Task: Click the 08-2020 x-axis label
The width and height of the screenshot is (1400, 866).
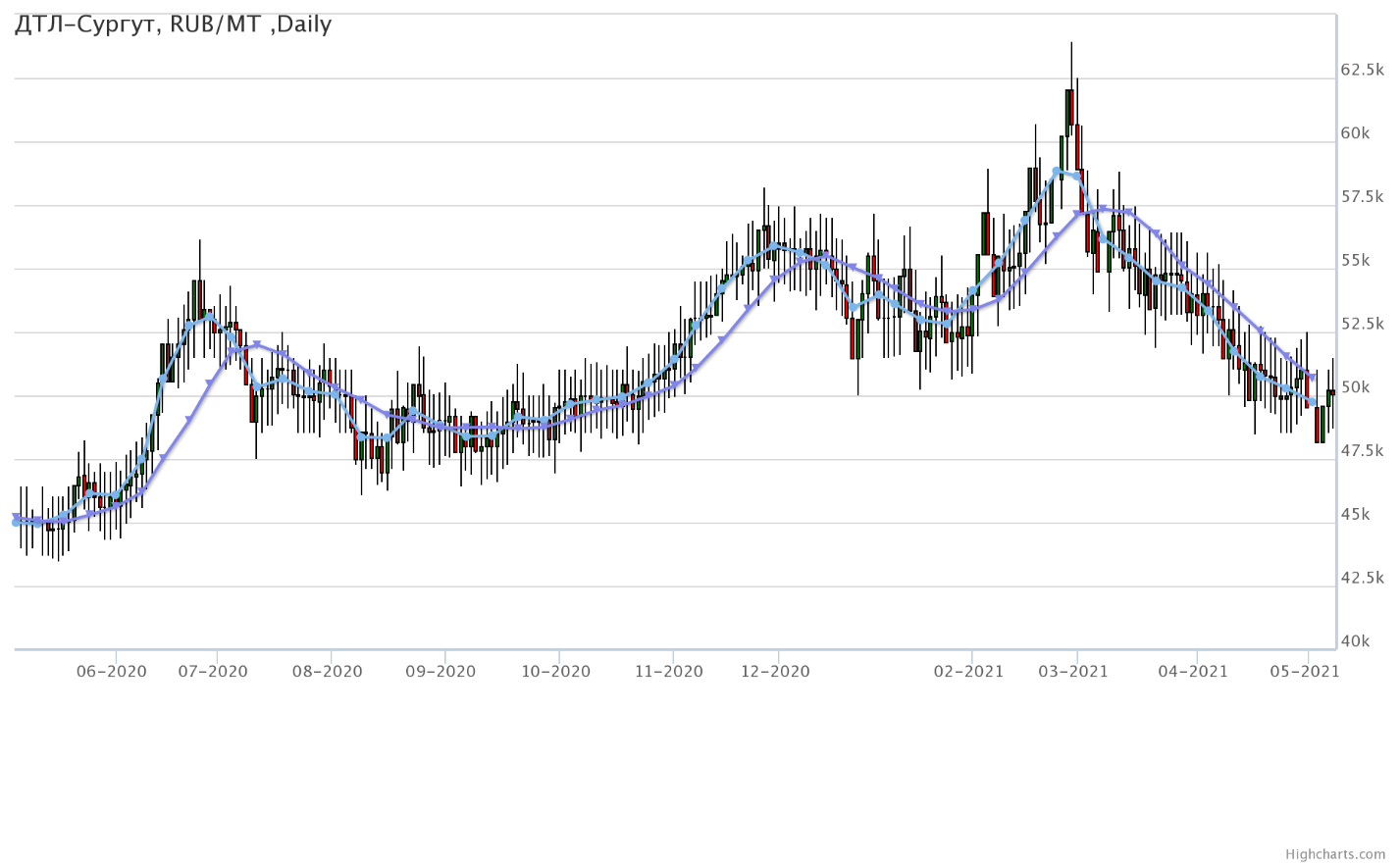Action: coord(327,672)
